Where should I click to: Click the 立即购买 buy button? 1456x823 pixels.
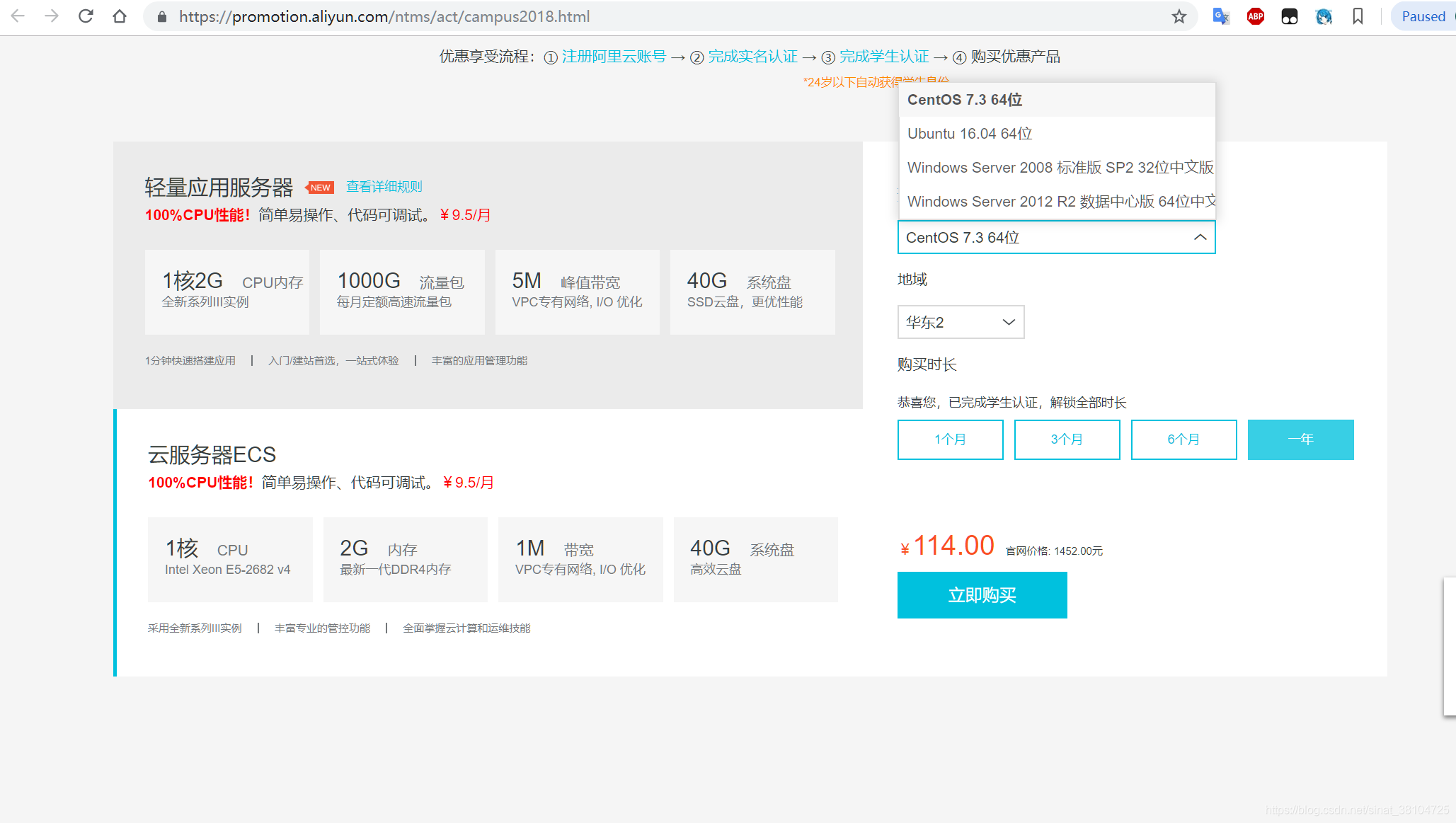(982, 595)
